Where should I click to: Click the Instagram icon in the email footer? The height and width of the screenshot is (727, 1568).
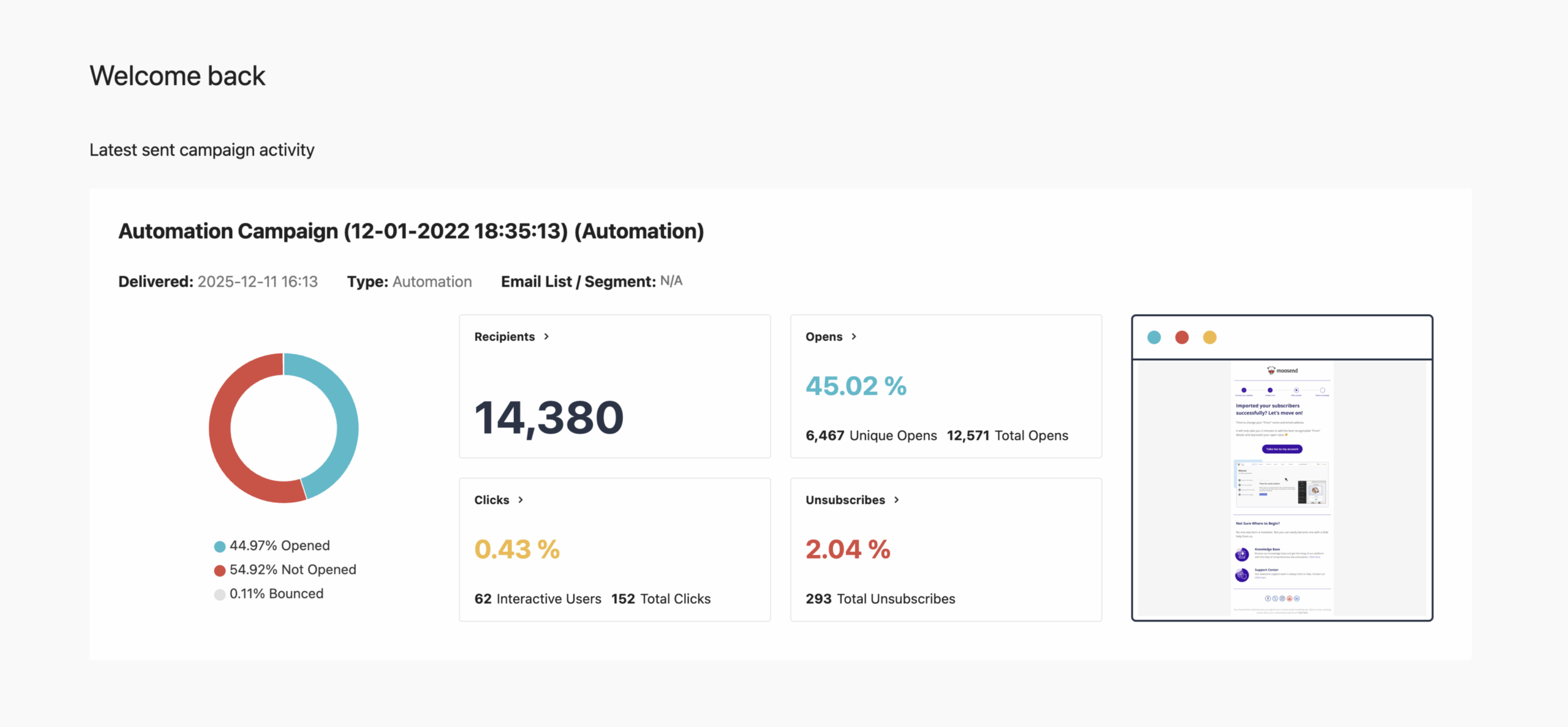point(1282,598)
